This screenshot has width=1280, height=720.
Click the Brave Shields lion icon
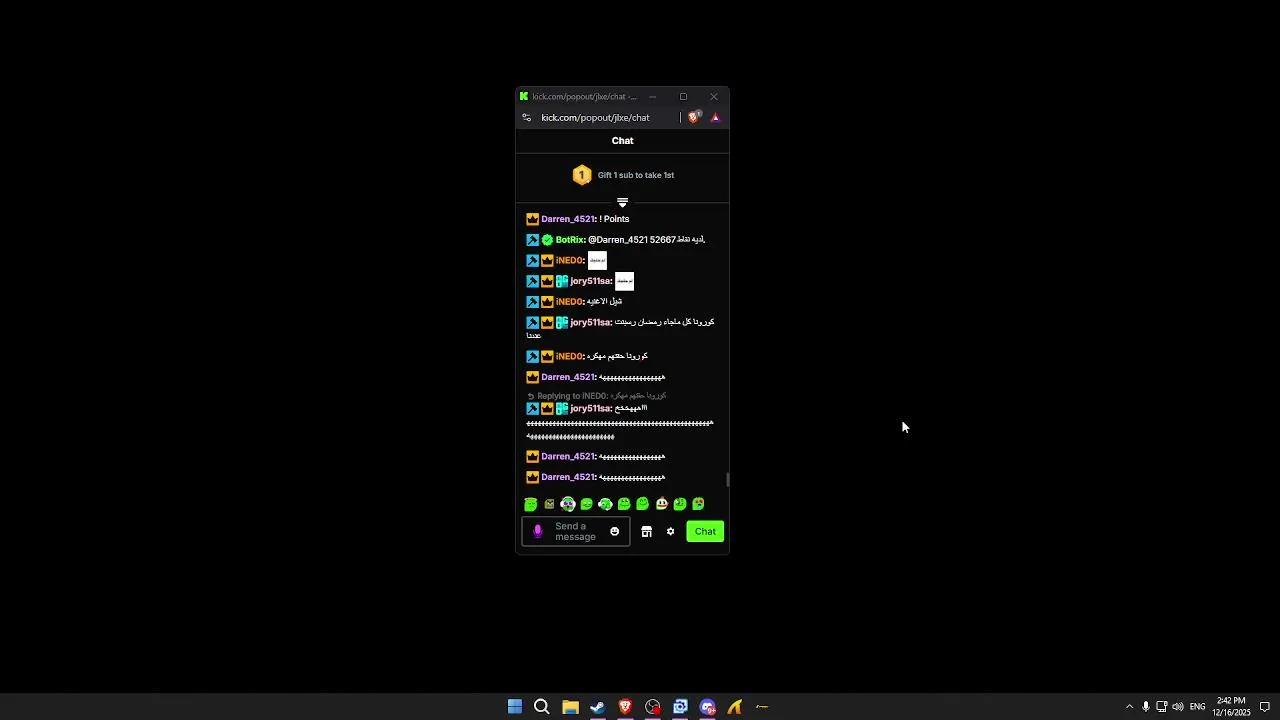coord(694,118)
